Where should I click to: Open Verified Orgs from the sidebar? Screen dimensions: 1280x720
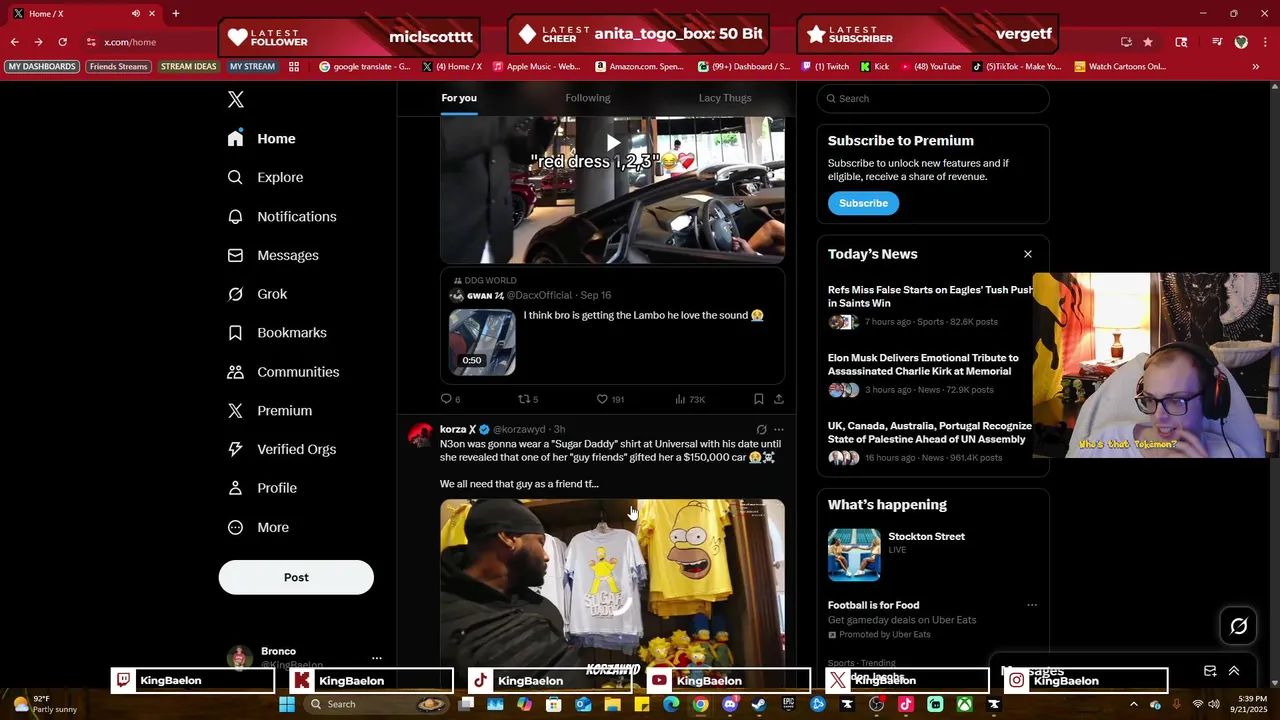[282, 449]
